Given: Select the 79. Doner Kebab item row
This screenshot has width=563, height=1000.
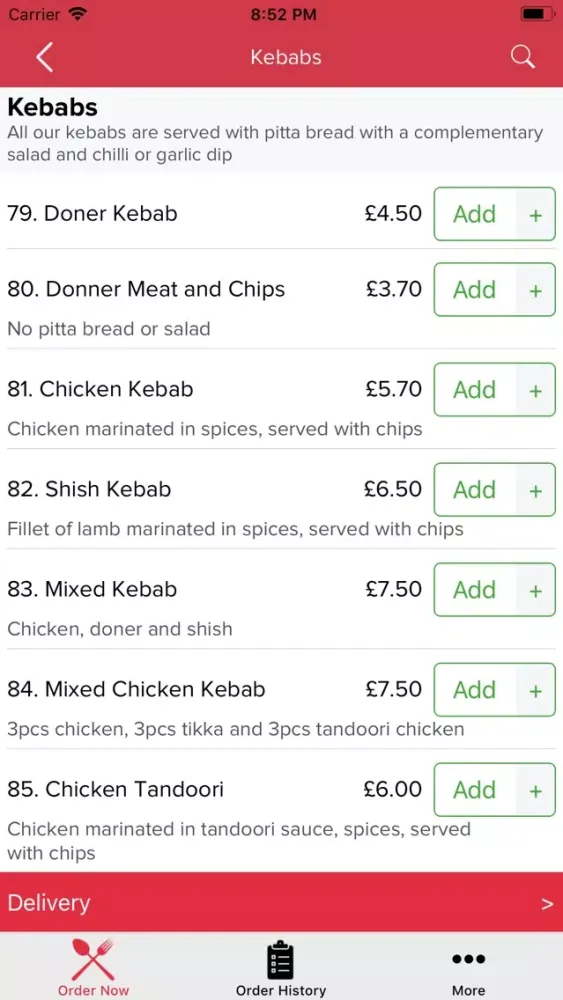Looking at the screenshot, I should point(281,214).
